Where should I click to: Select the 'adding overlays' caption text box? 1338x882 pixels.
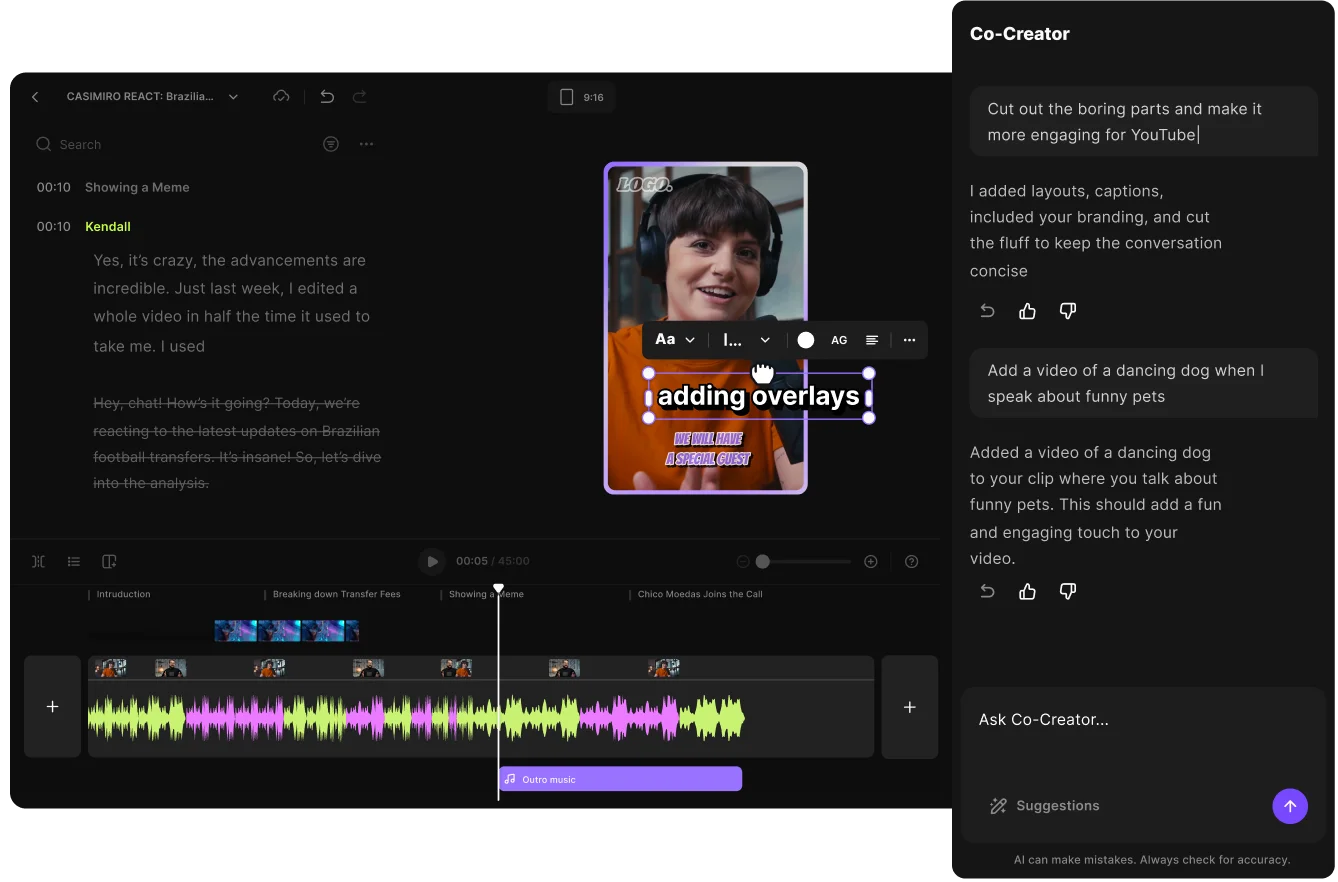pos(759,396)
